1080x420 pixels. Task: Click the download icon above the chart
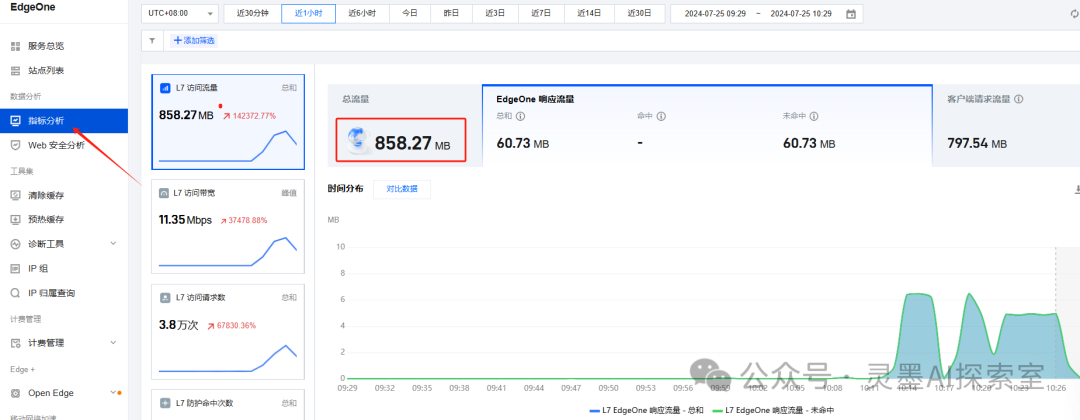click(x=1076, y=189)
